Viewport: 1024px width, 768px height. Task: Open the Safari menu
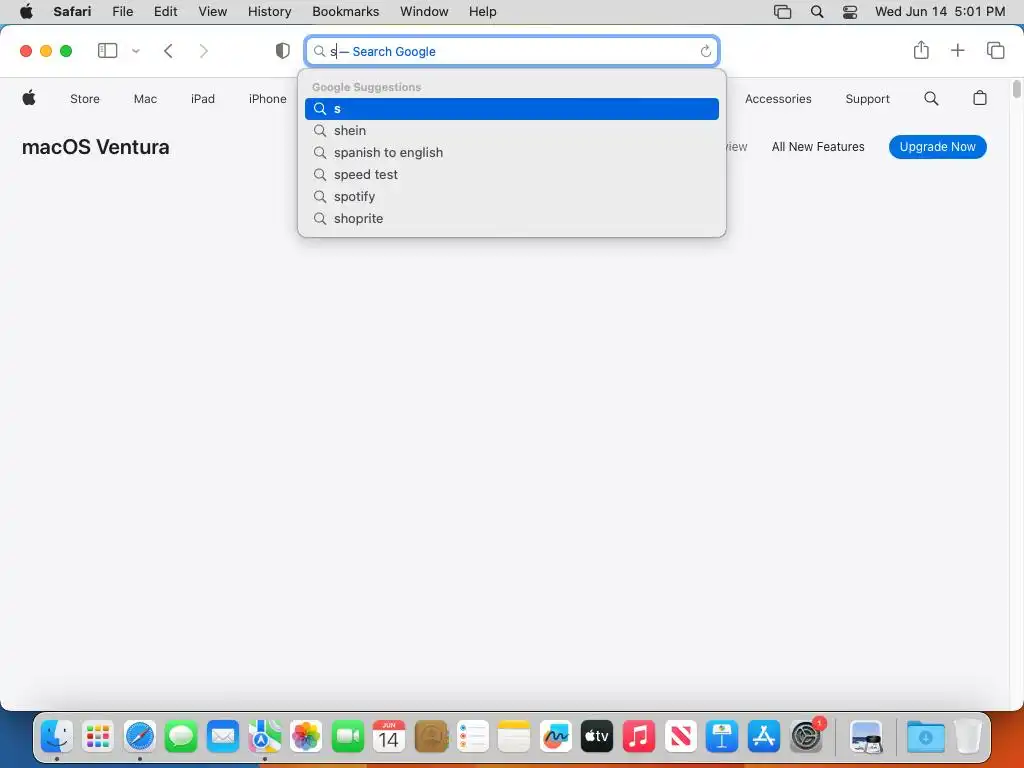tap(72, 11)
